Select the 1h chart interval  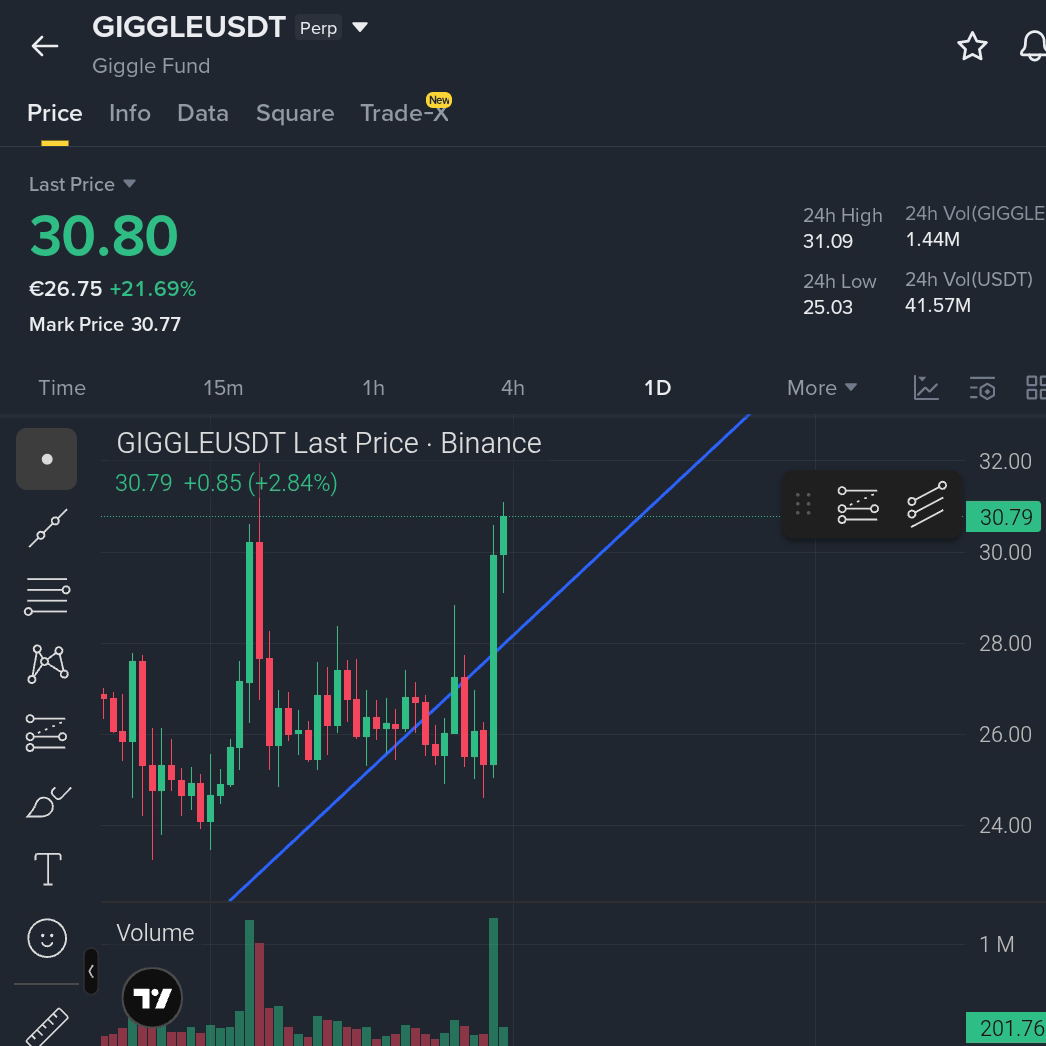tap(374, 388)
